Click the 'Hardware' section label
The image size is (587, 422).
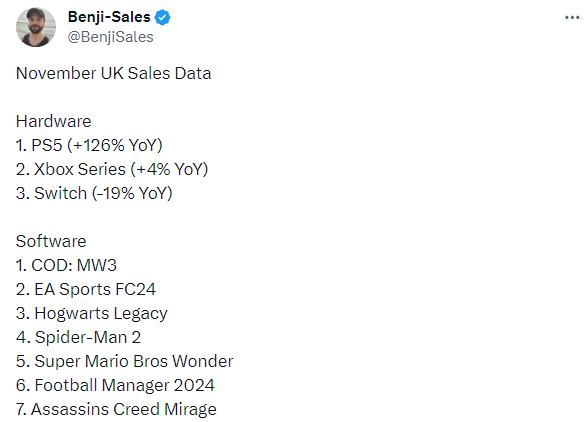54,121
